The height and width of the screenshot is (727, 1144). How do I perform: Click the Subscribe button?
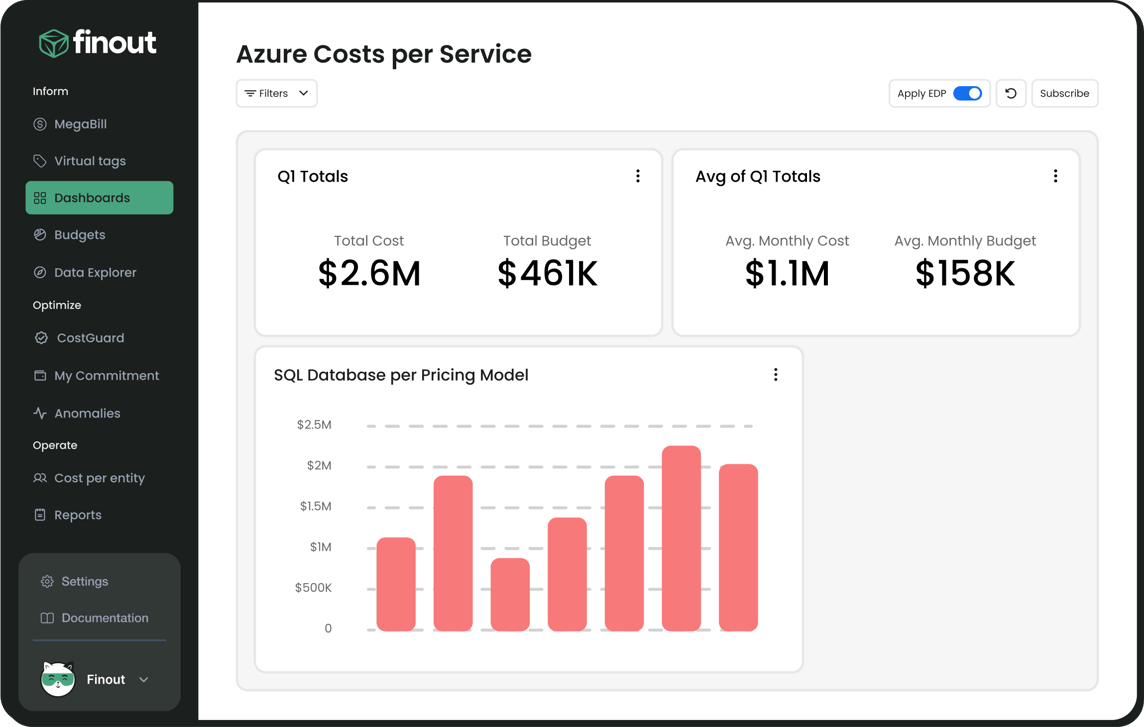point(1064,93)
